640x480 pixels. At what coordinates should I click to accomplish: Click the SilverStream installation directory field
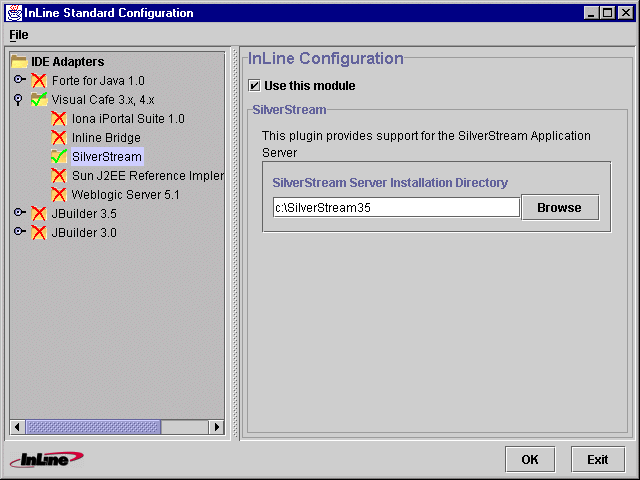coord(396,207)
